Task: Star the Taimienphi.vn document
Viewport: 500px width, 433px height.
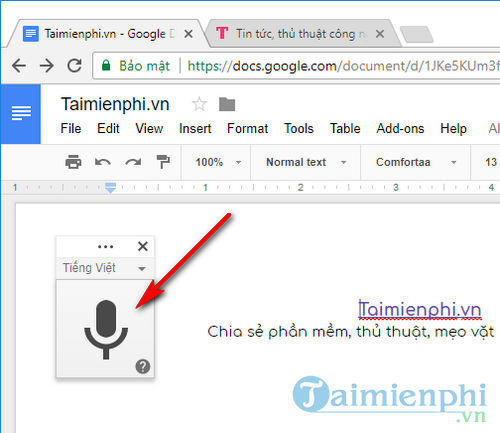Action: click(x=199, y=104)
